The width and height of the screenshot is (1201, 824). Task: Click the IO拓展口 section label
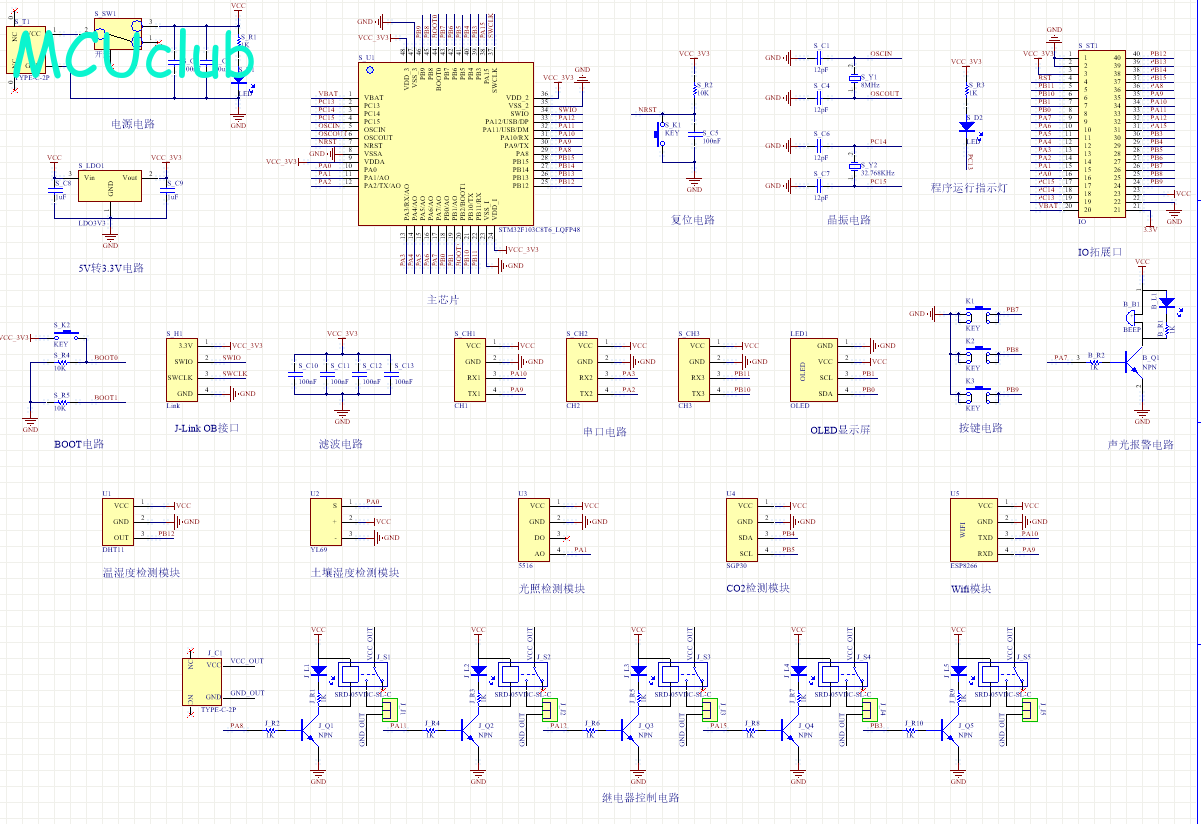click(x=1100, y=252)
